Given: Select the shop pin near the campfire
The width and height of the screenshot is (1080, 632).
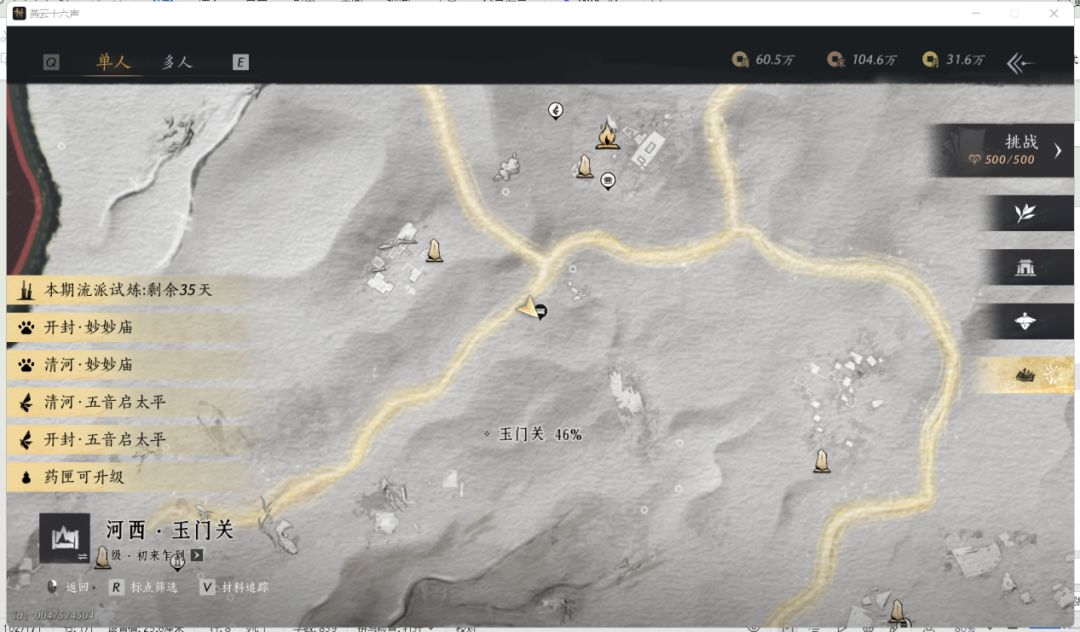Looking at the screenshot, I should (608, 181).
